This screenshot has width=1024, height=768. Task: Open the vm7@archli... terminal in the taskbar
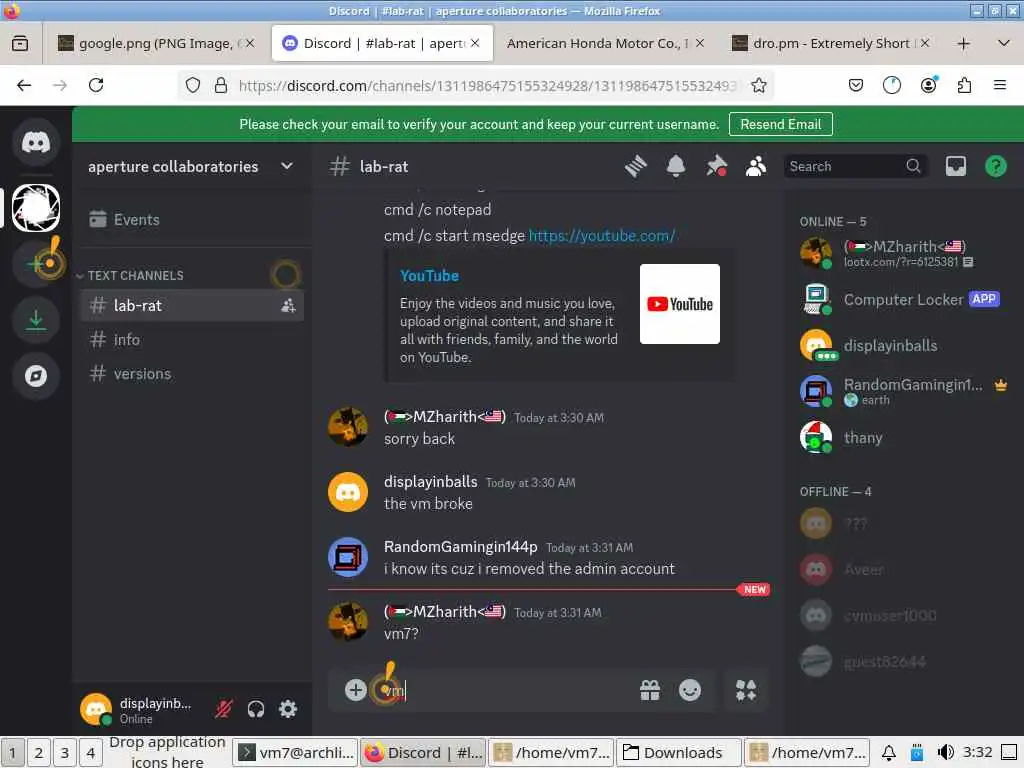pyautogui.click(x=296, y=753)
